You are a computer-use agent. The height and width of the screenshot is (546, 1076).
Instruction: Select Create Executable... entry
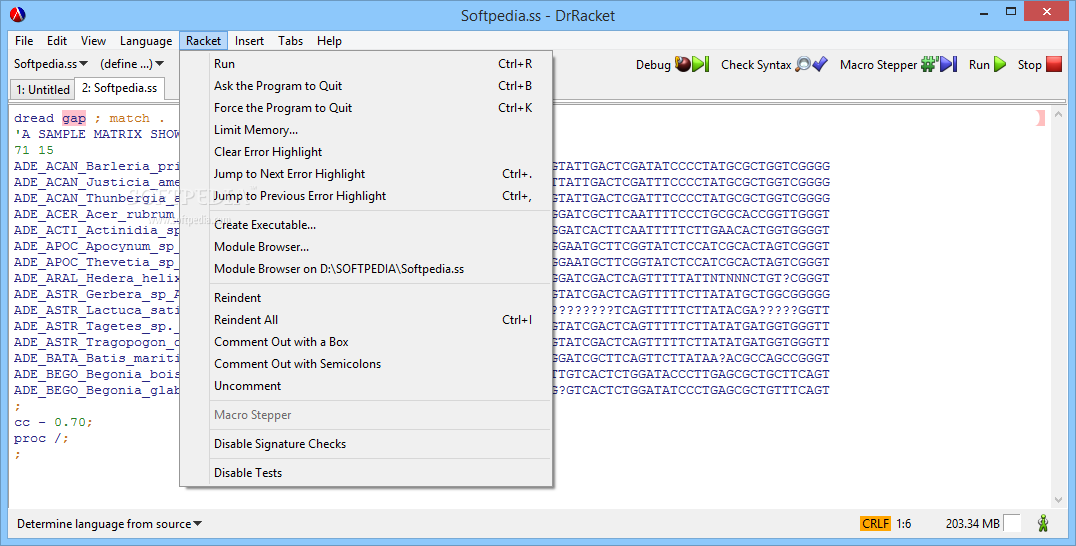pyautogui.click(x=366, y=224)
